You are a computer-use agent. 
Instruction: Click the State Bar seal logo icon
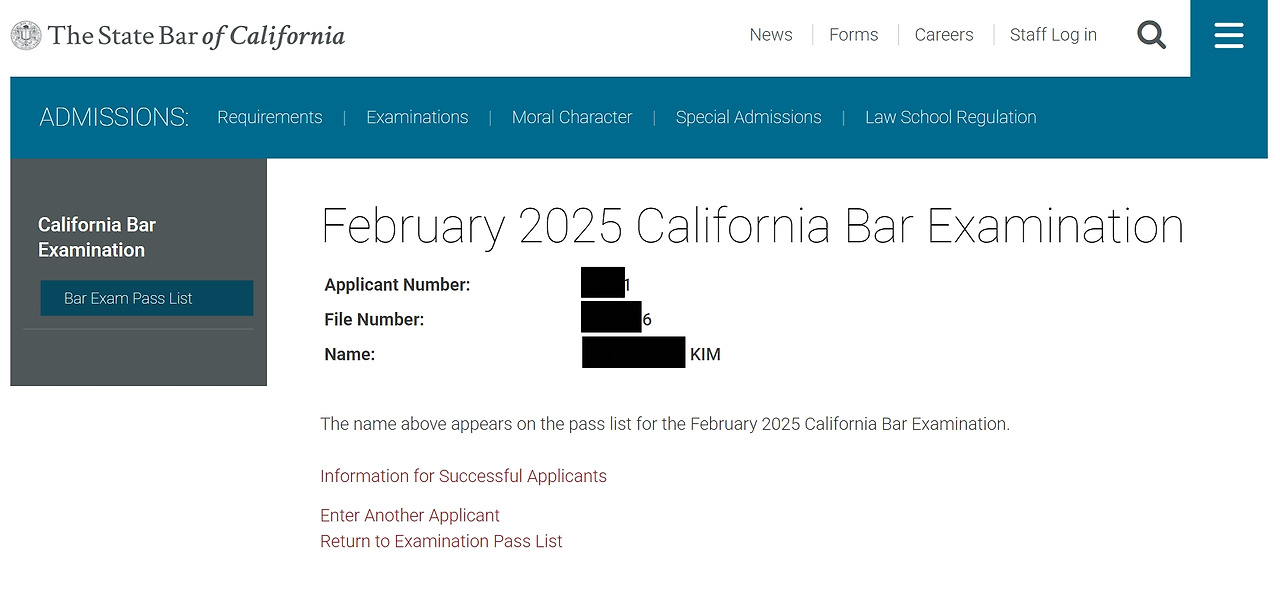tap(26, 36)
